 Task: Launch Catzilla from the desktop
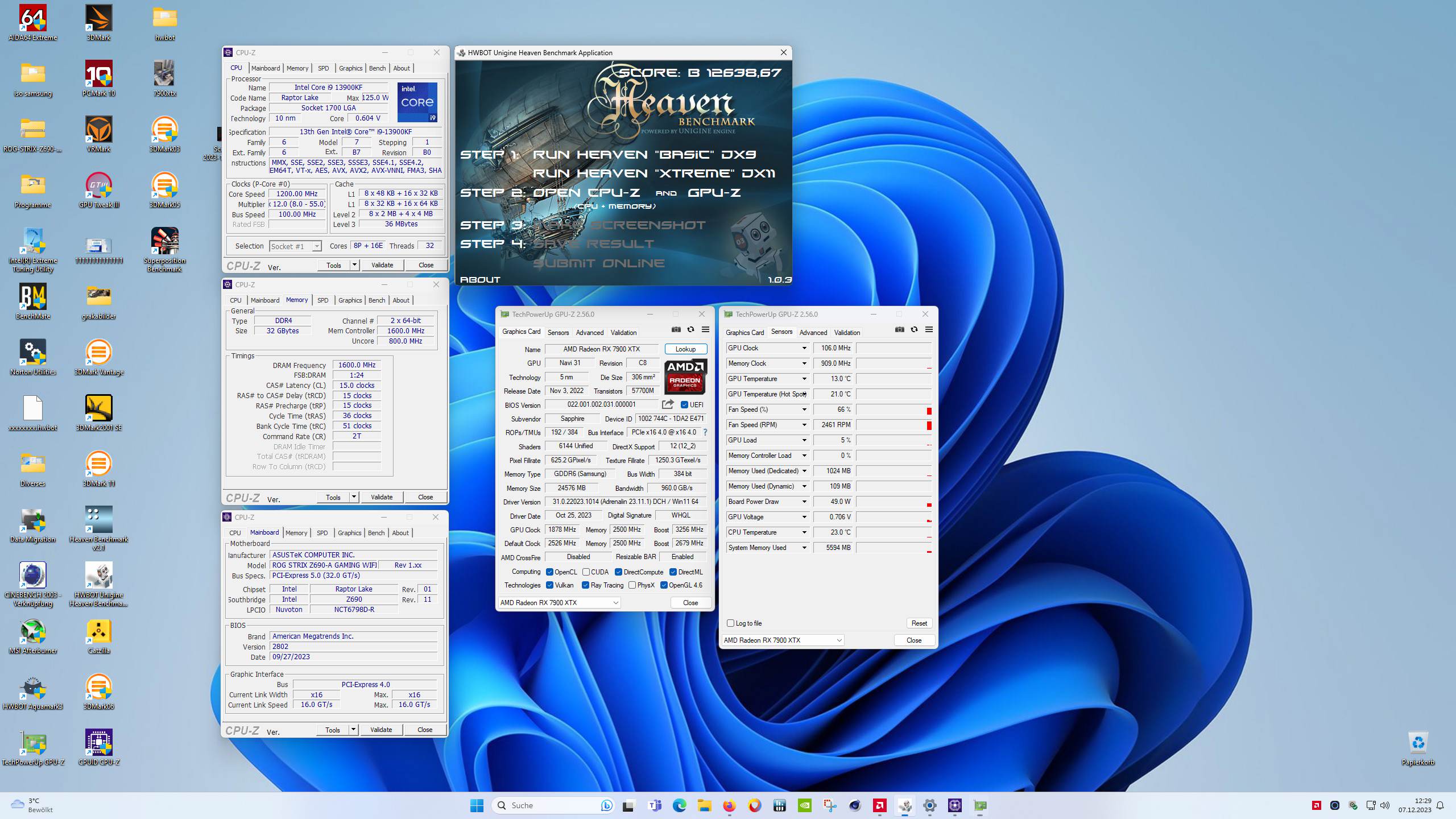click(98, 636)
